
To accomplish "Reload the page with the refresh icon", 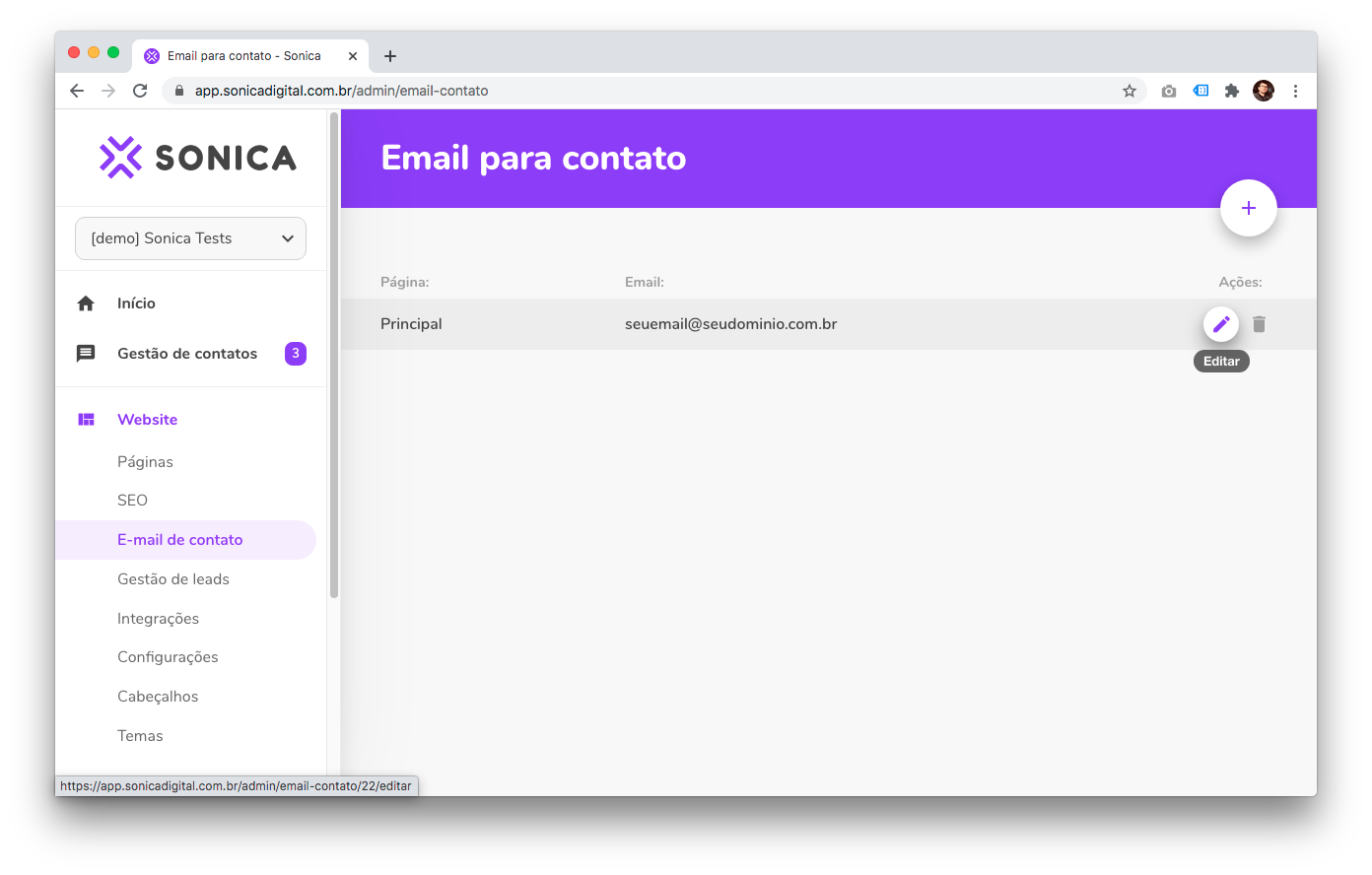I will (x=140, y=91).
